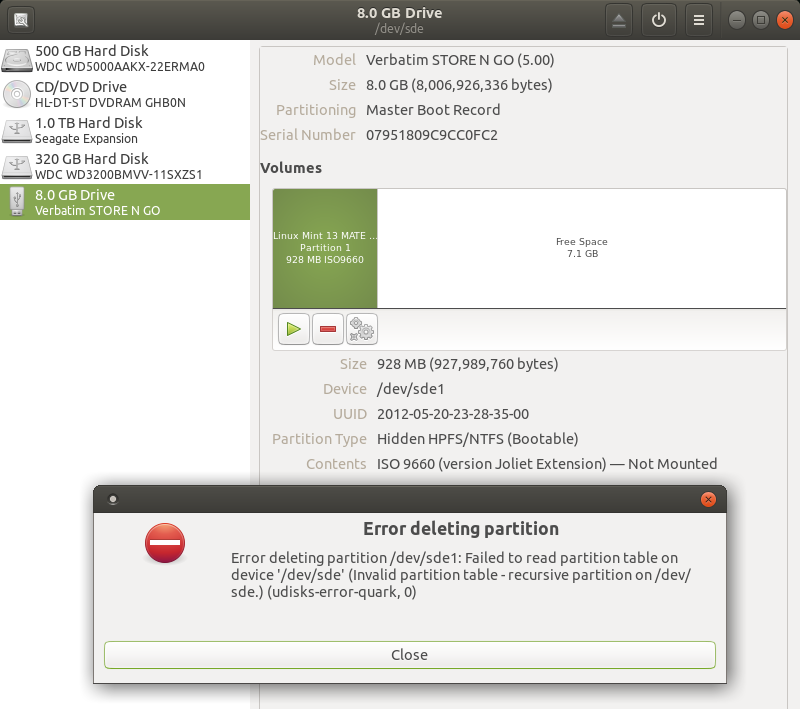This screenshot has width=800, height=709.
Task: Close the error dialog with red X
Action: pyautogui.click(x=708, y=499)
